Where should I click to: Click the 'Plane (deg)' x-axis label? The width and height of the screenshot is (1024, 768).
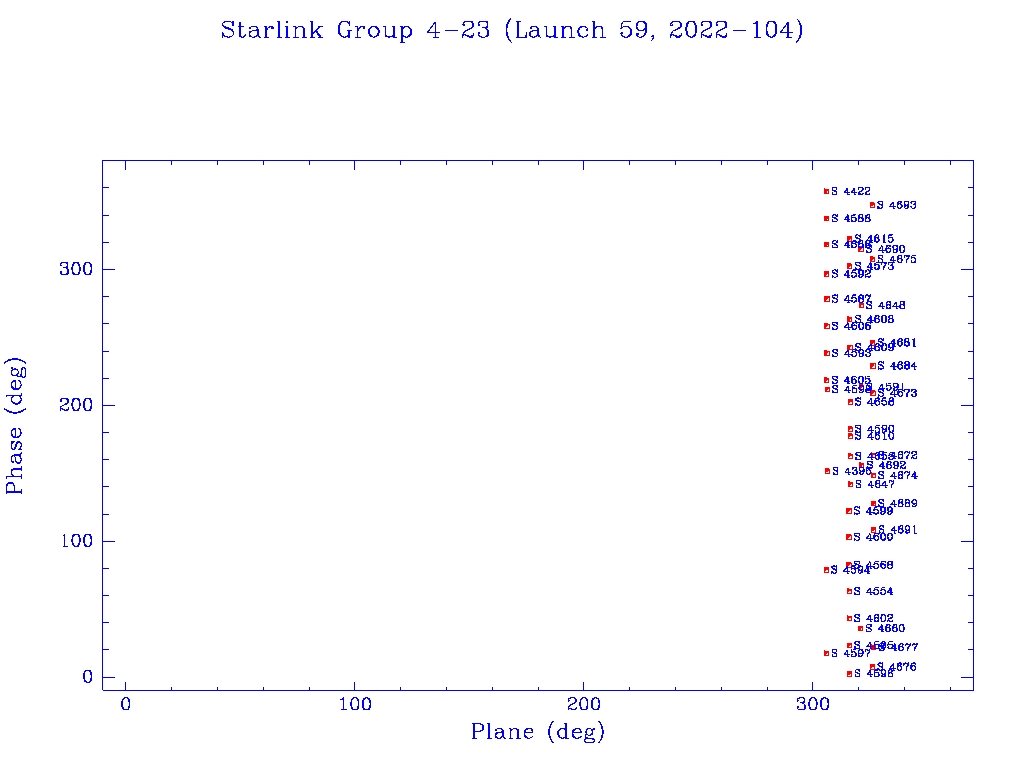click(x=538, y=731)
